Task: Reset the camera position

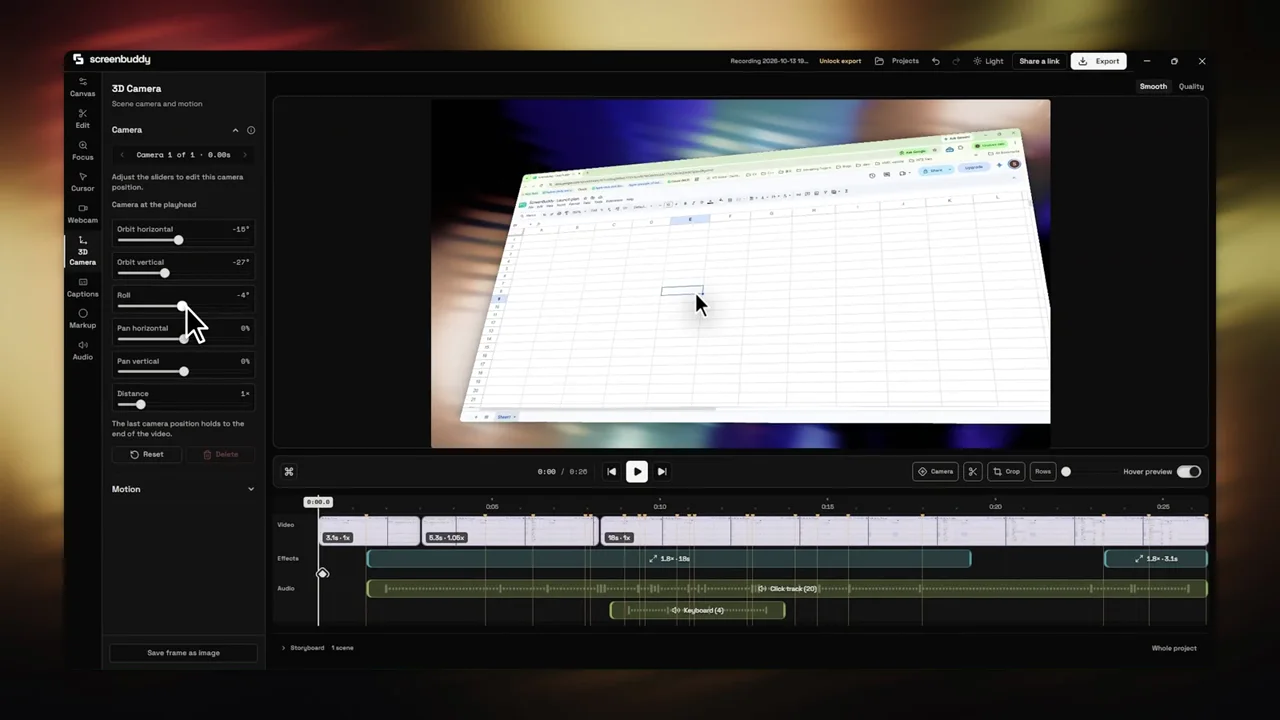Action: tap(146, 454)
